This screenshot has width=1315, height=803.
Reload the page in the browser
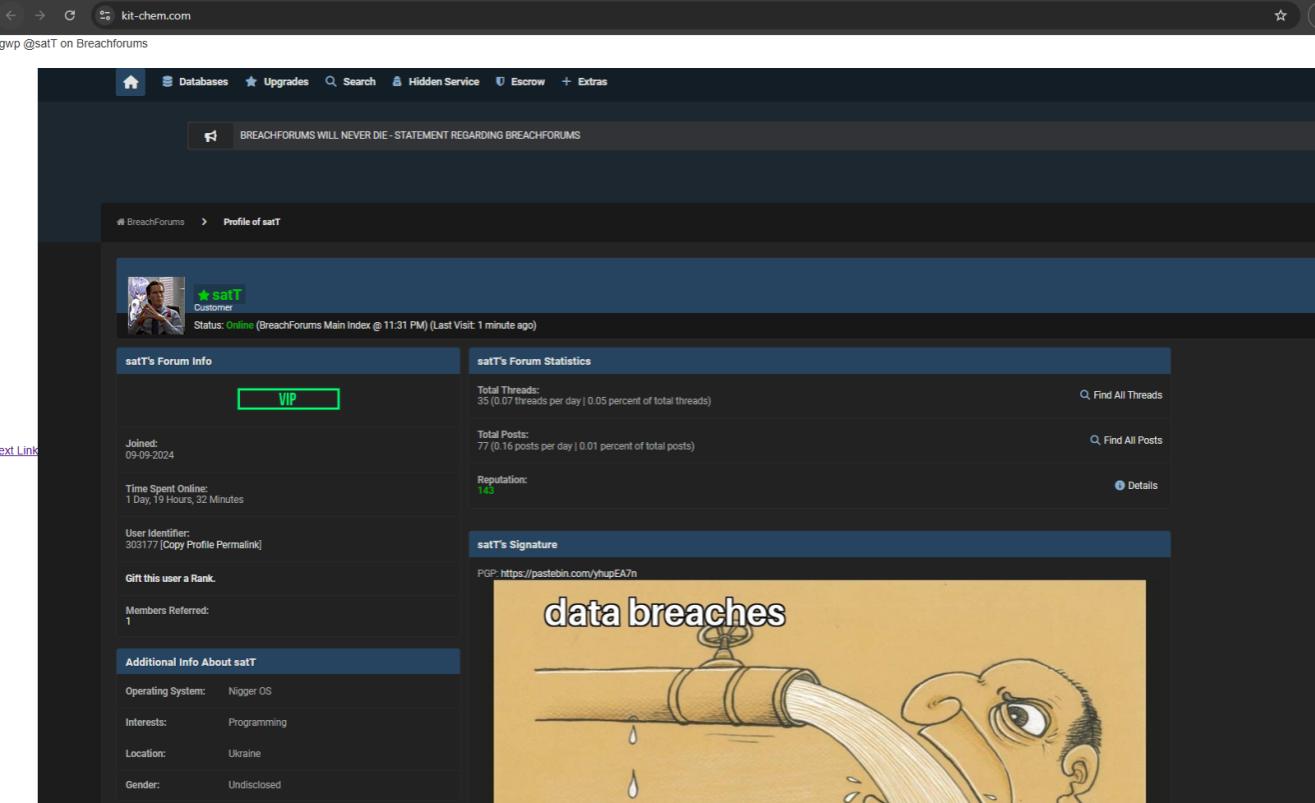[x=69, y=15]
